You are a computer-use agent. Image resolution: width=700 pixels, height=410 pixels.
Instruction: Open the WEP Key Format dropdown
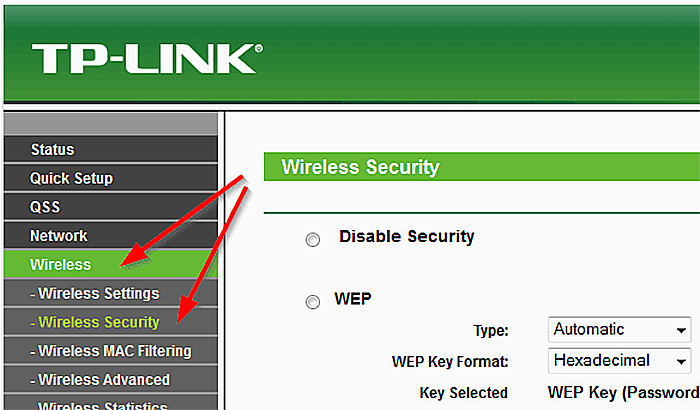tap(620, 360)
